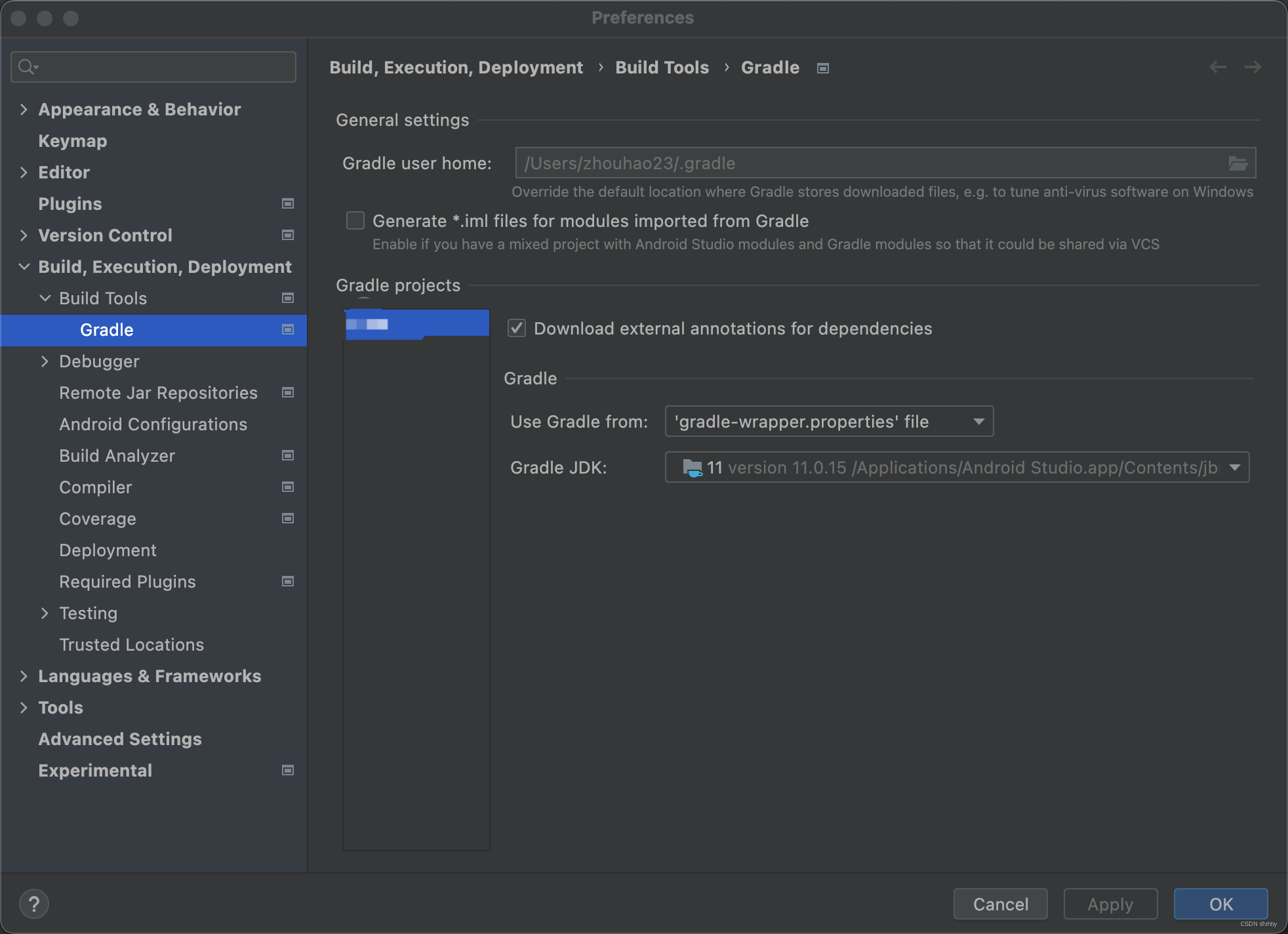This screenshot has width=1288, height=934.
Task: Click the OK button
Action: coord(1220,904)
